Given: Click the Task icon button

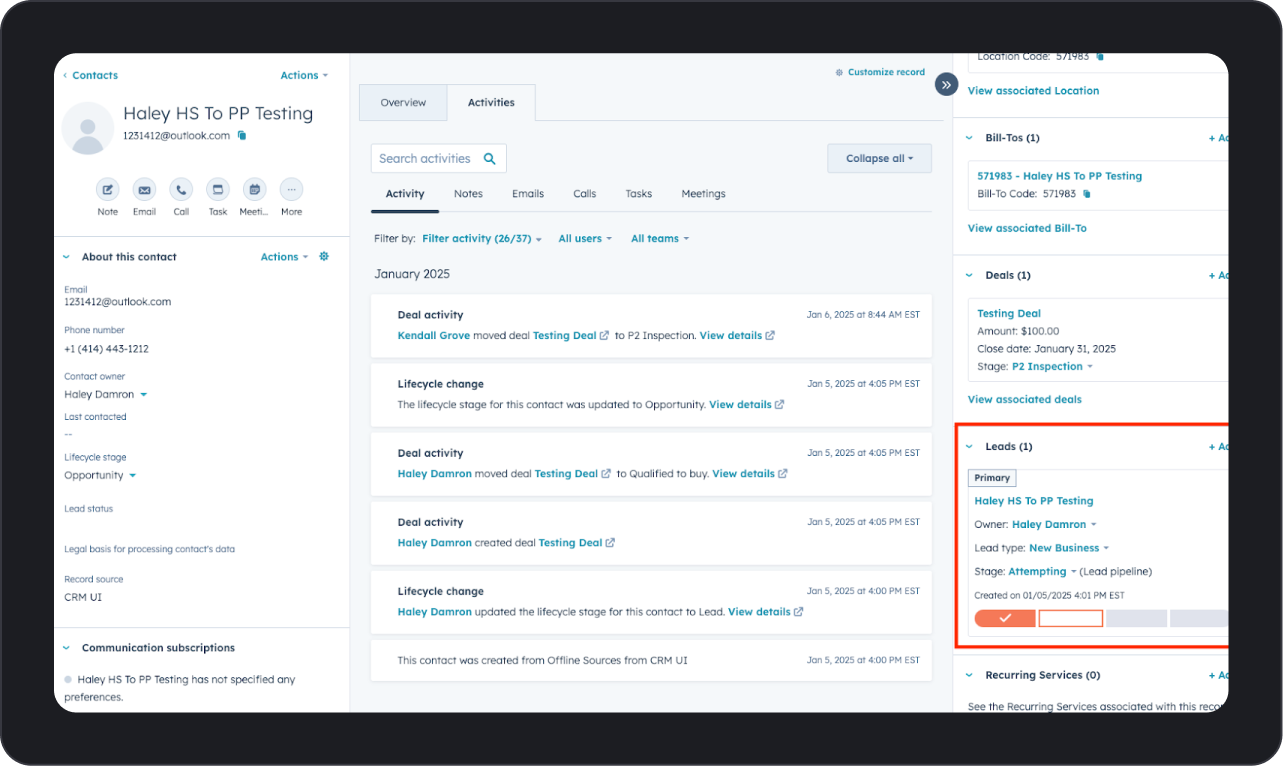Looking at the screenshot, I should [x=218, y=189].
